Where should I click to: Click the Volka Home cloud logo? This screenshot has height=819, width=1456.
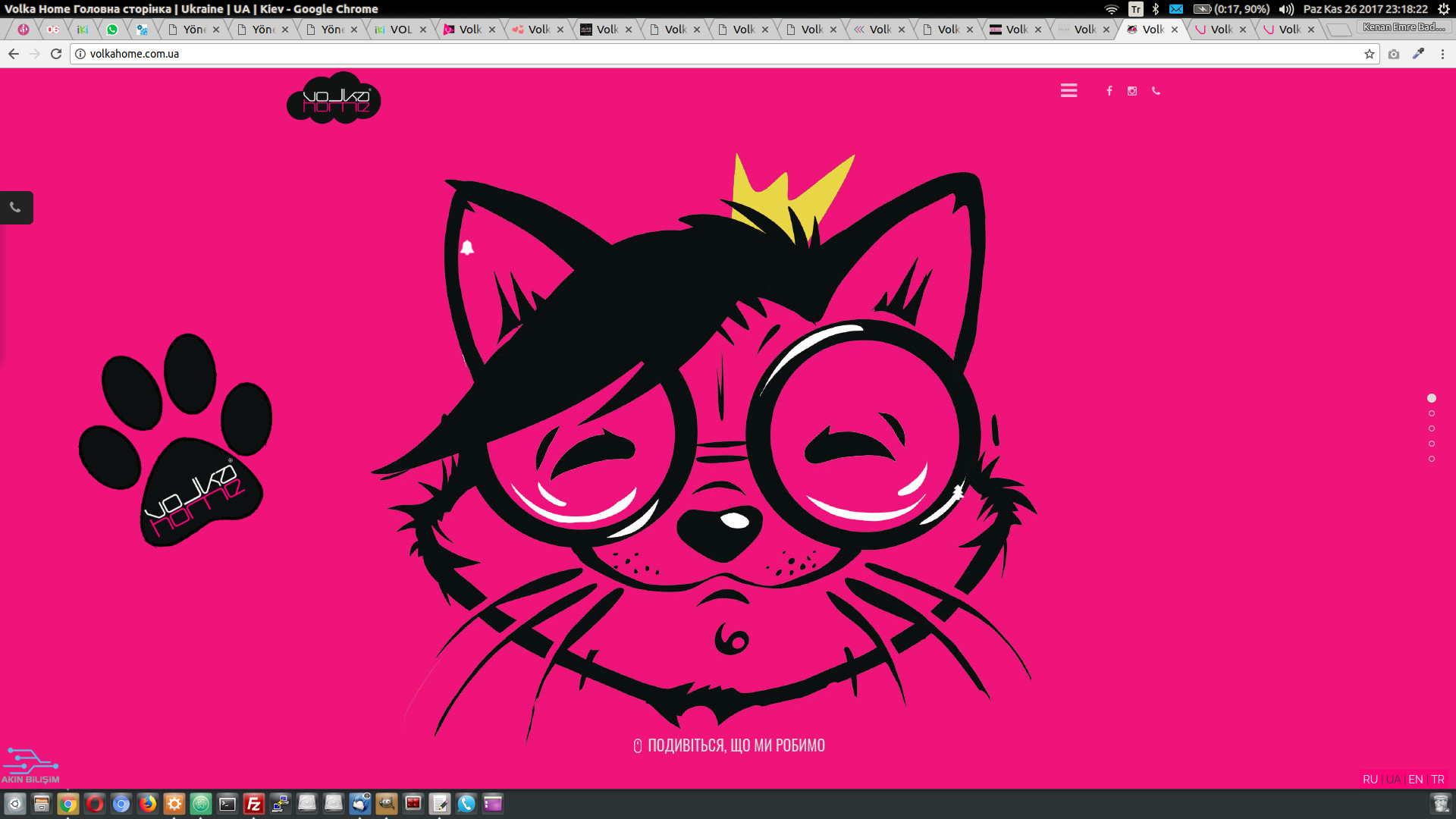pyautogui.click(x=334, y=99)
